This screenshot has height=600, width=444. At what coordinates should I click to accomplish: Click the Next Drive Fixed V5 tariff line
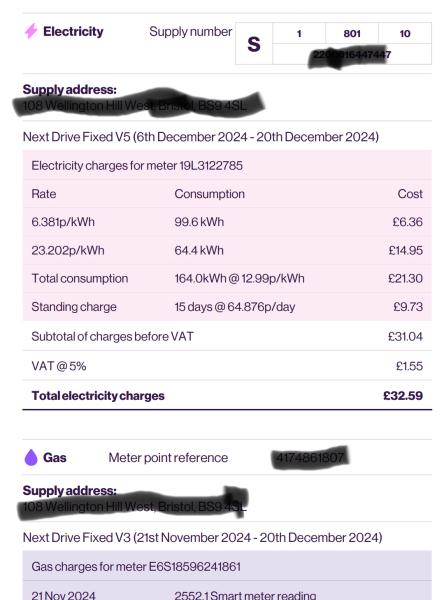click(x=201, y=137)
